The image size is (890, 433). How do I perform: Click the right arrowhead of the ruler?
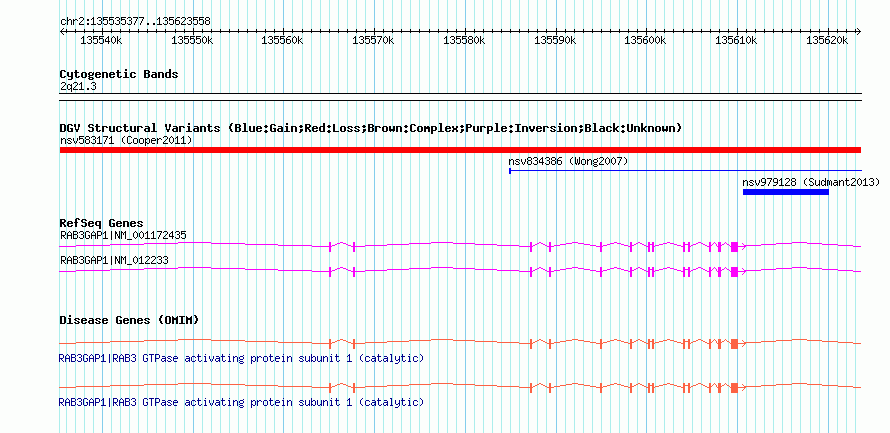859,31
